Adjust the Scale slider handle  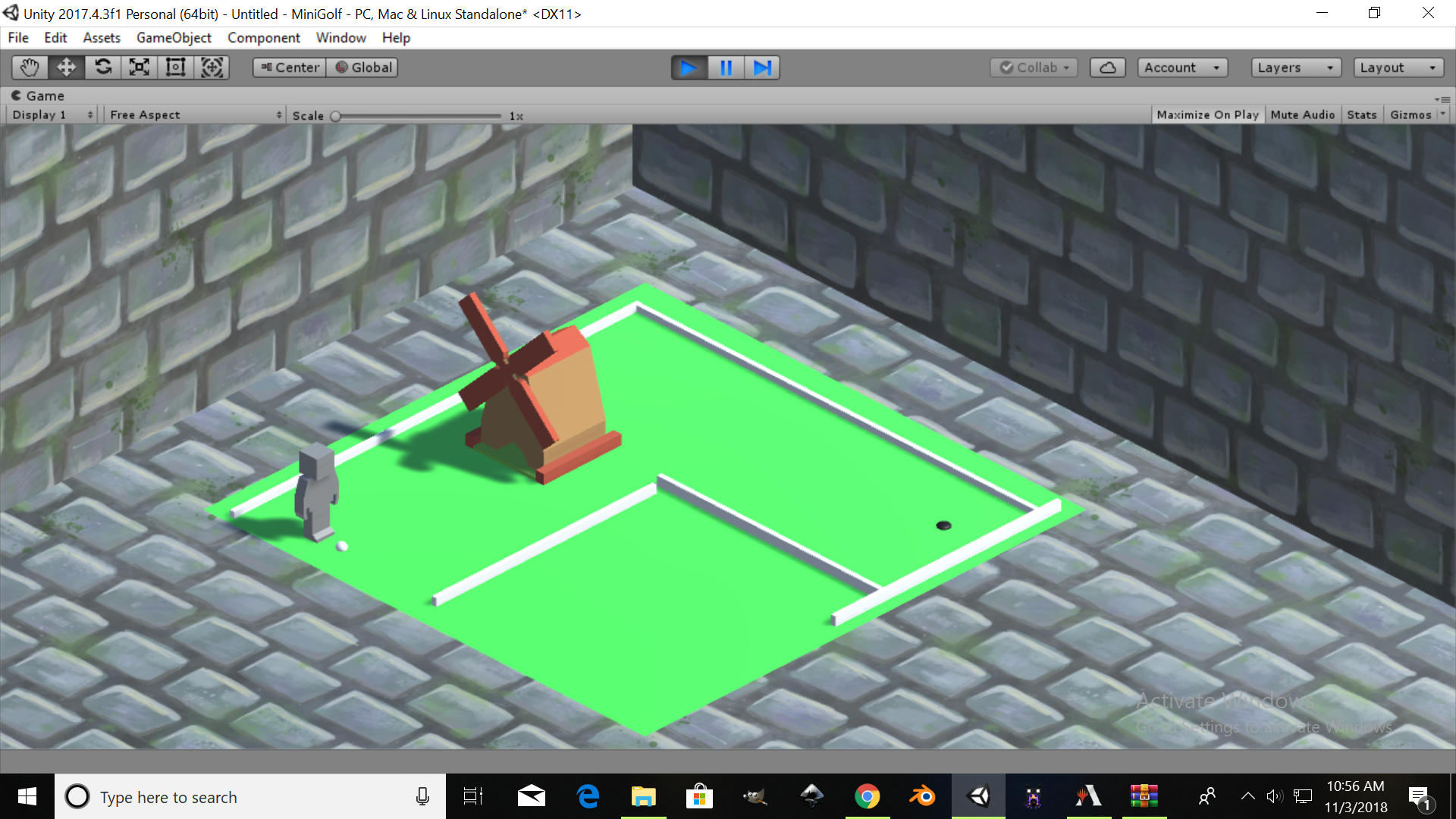point(335,116)
